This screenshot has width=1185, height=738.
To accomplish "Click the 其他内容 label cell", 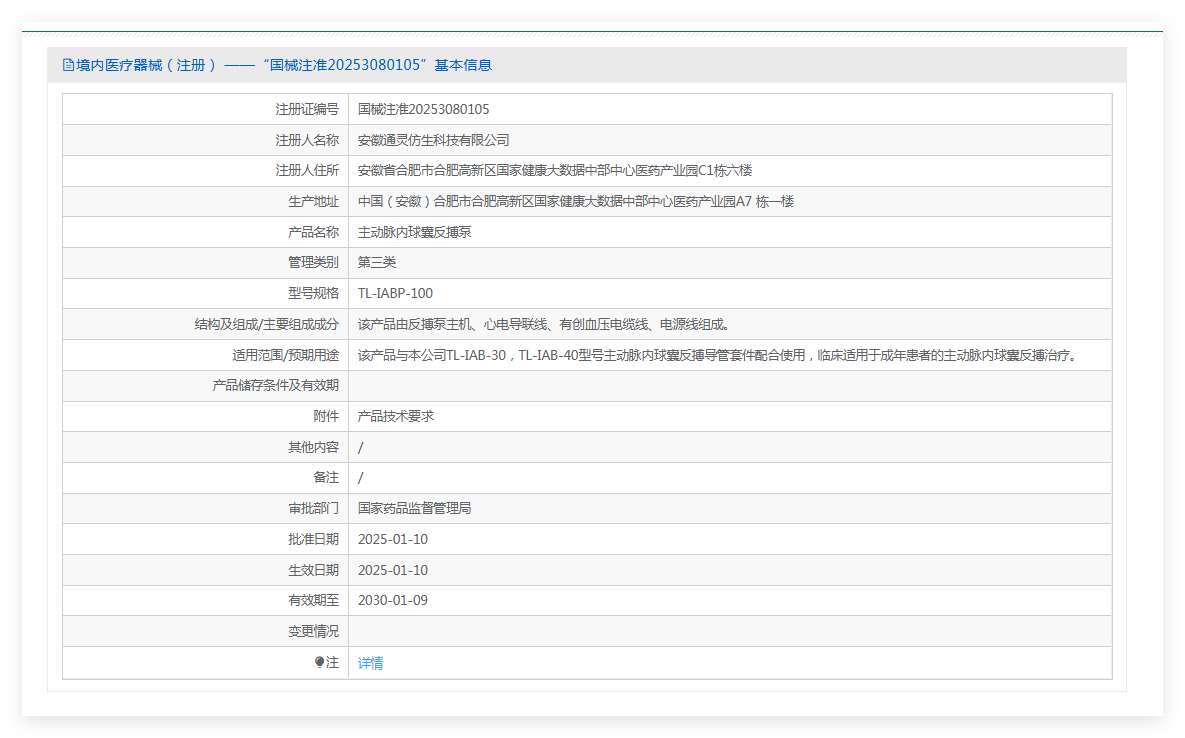I will tap(206, 448).
